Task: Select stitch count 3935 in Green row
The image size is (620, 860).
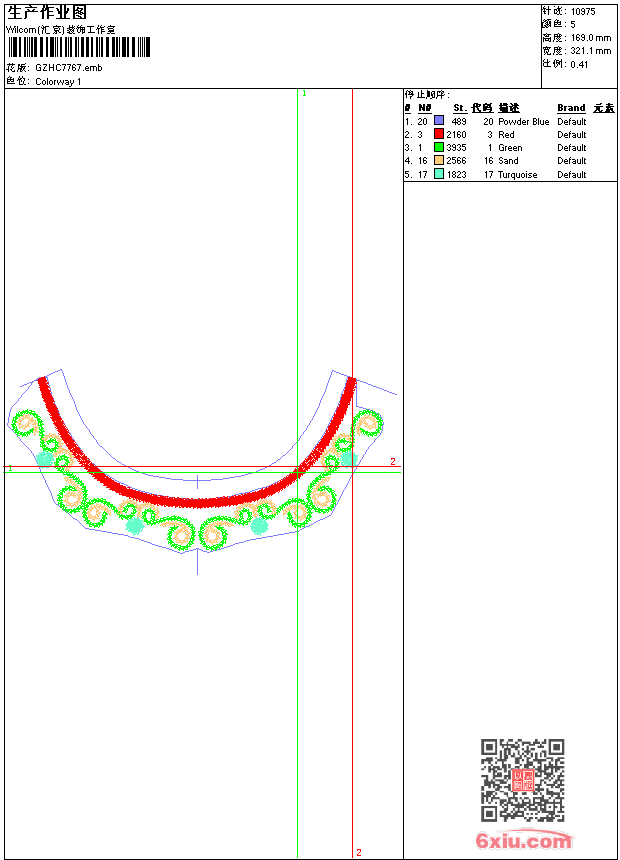Action: pyautogui.click(x=456, y=148)
